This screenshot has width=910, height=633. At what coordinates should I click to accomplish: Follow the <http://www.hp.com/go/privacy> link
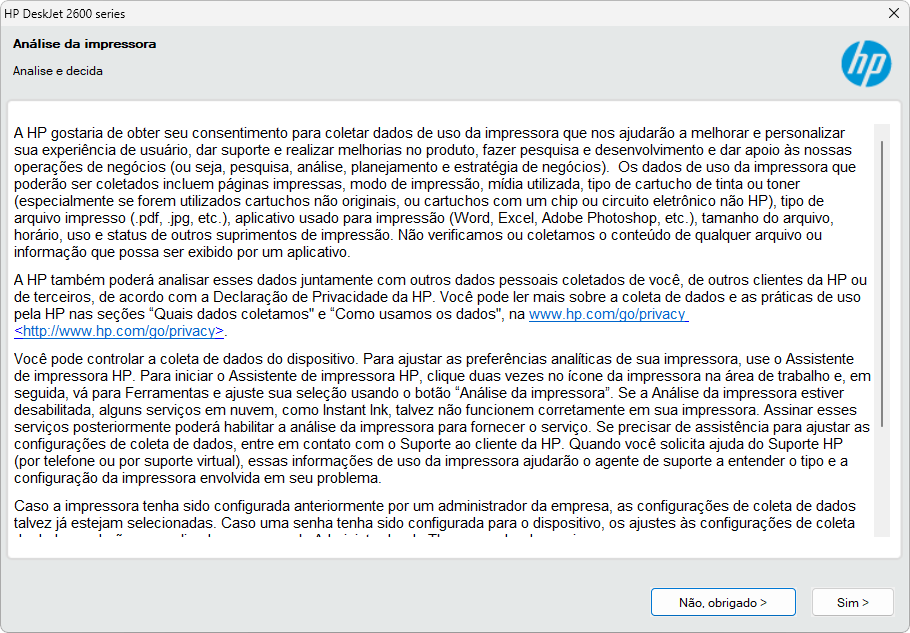click(x=120, y=330)
